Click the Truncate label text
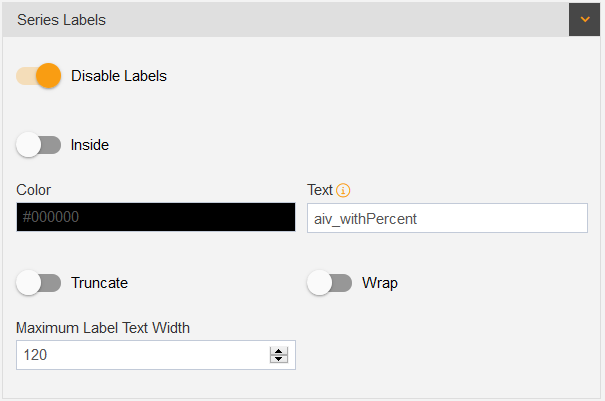This screenshot has width=605, height=401. 100,283
